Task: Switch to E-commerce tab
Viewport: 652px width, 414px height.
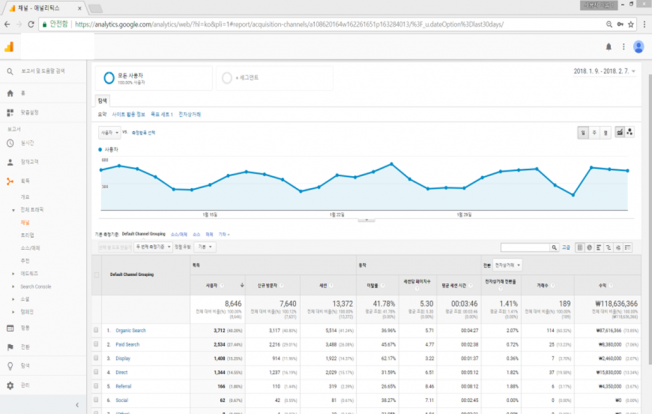Action: pos(190,114)
